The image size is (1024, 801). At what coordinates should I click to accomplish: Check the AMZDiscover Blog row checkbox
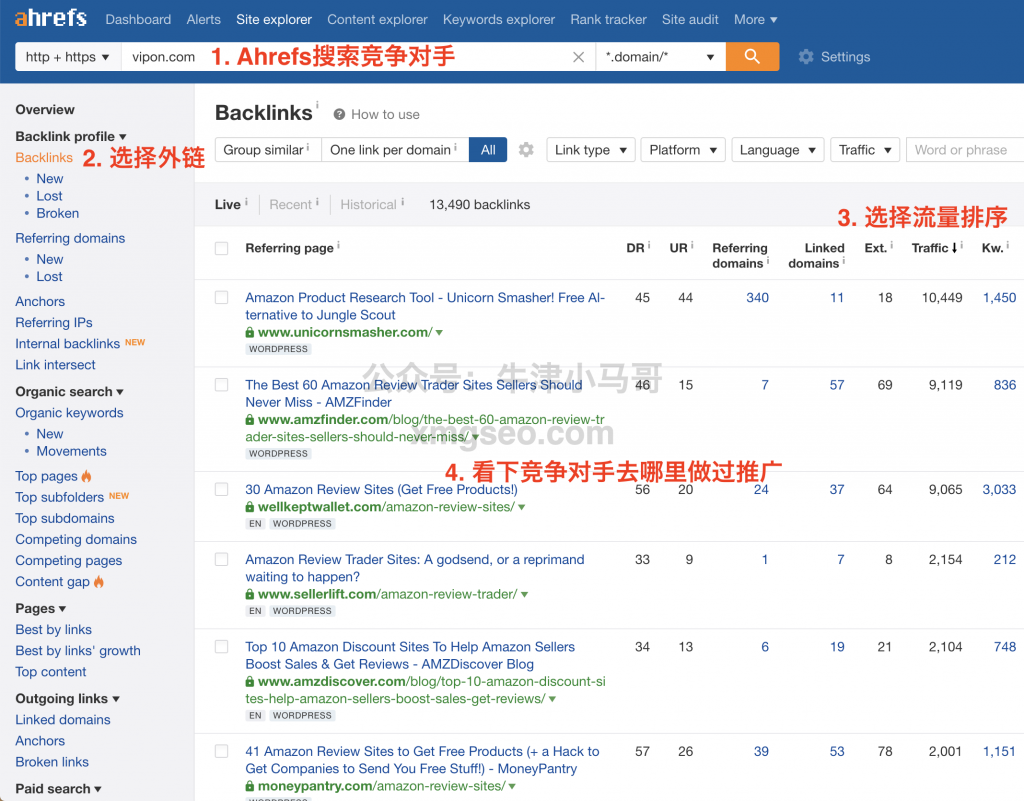point(222,647)
